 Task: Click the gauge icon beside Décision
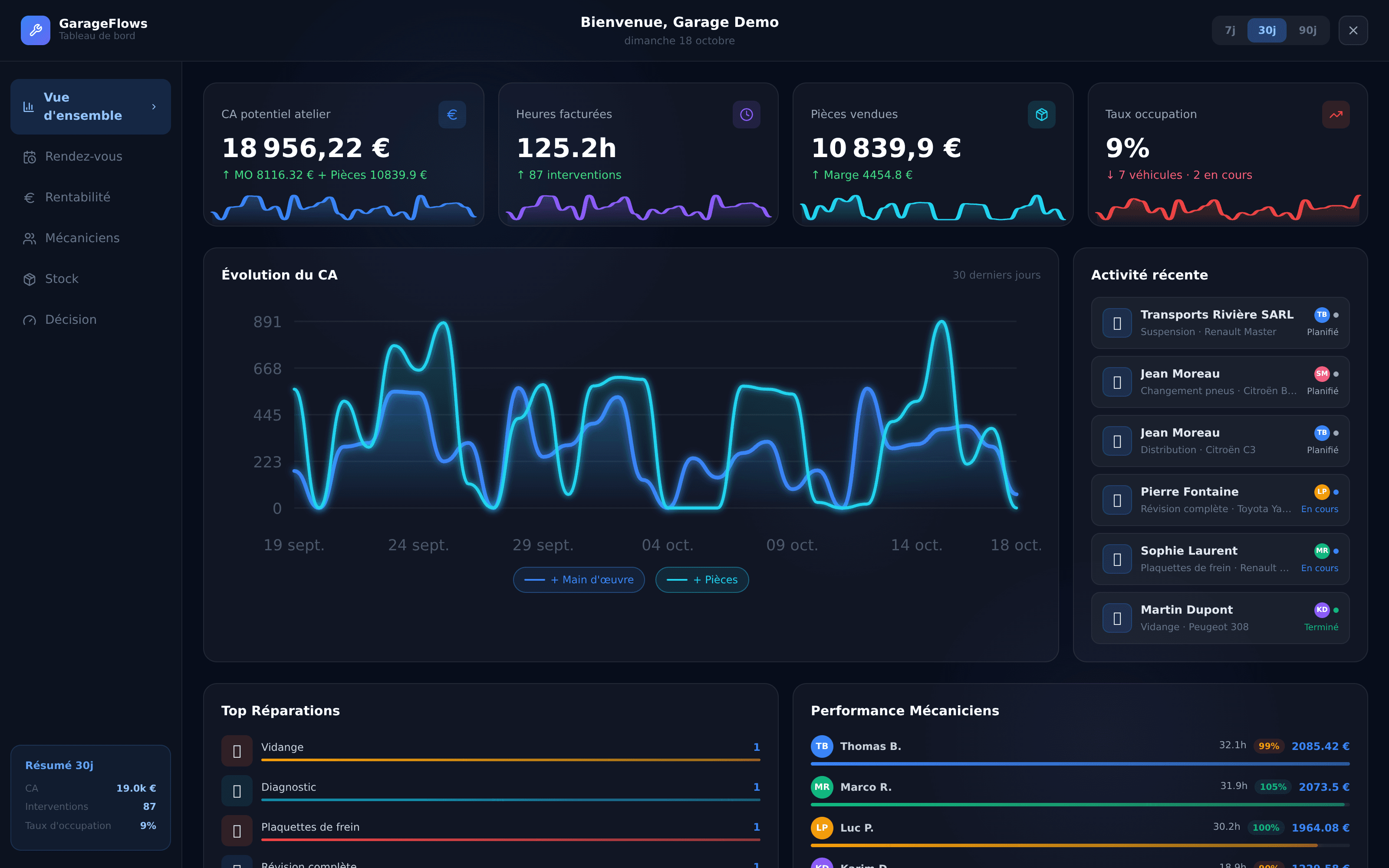[x=29, y=320]
